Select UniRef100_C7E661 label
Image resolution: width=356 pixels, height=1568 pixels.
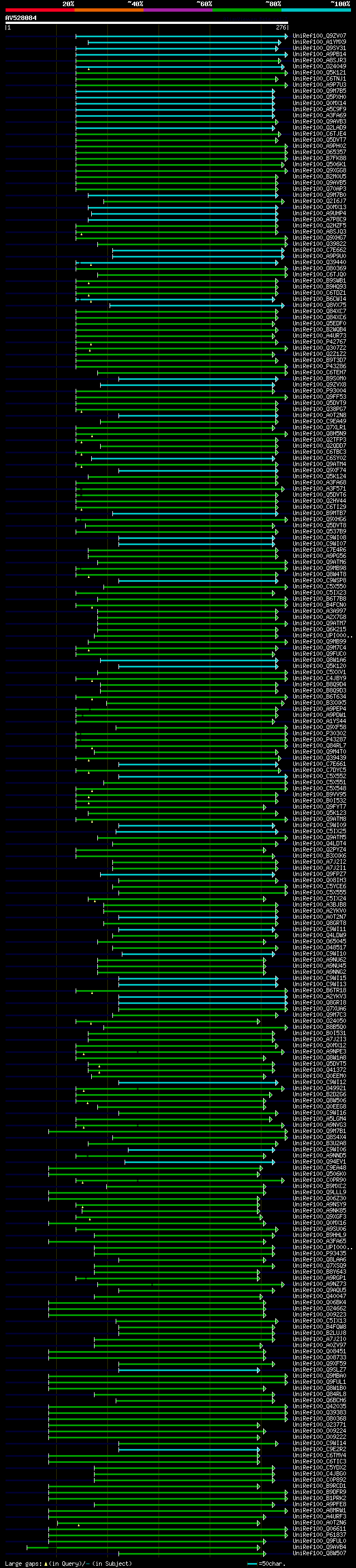click(x=319, y=763)
